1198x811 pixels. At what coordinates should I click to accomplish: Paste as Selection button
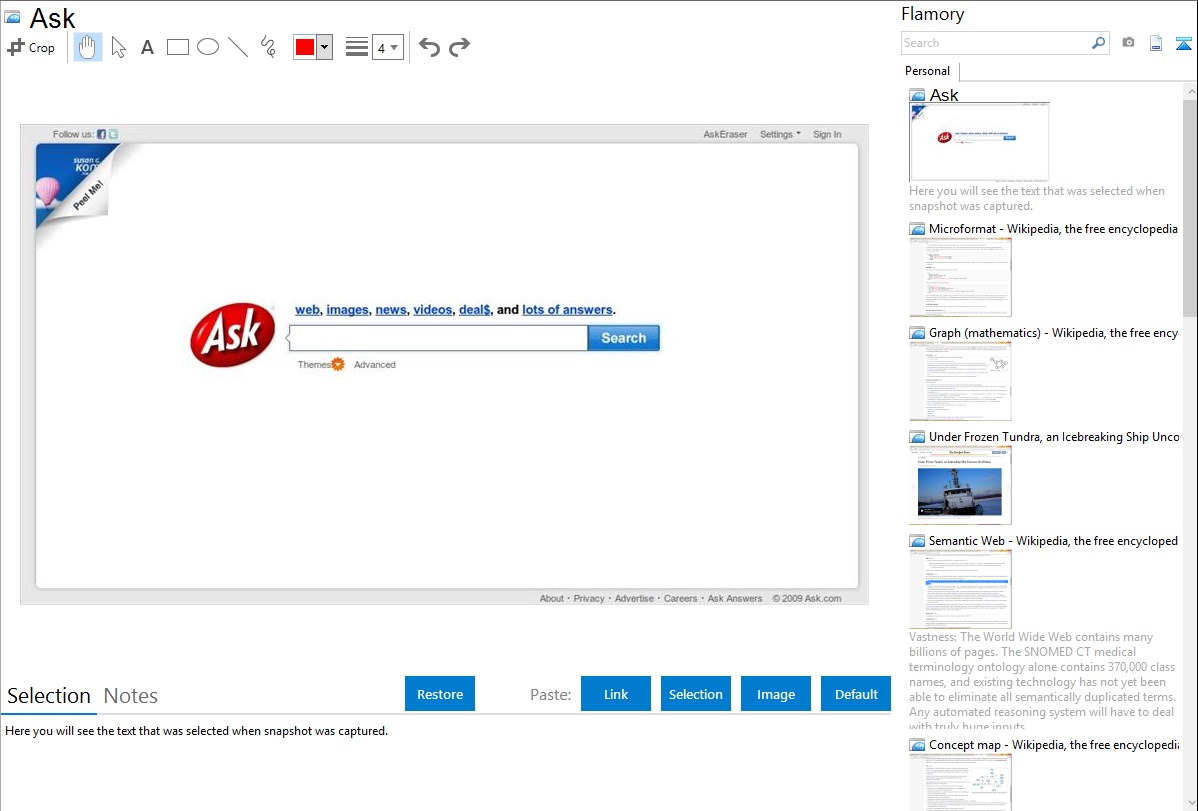(x=695, y=694)
